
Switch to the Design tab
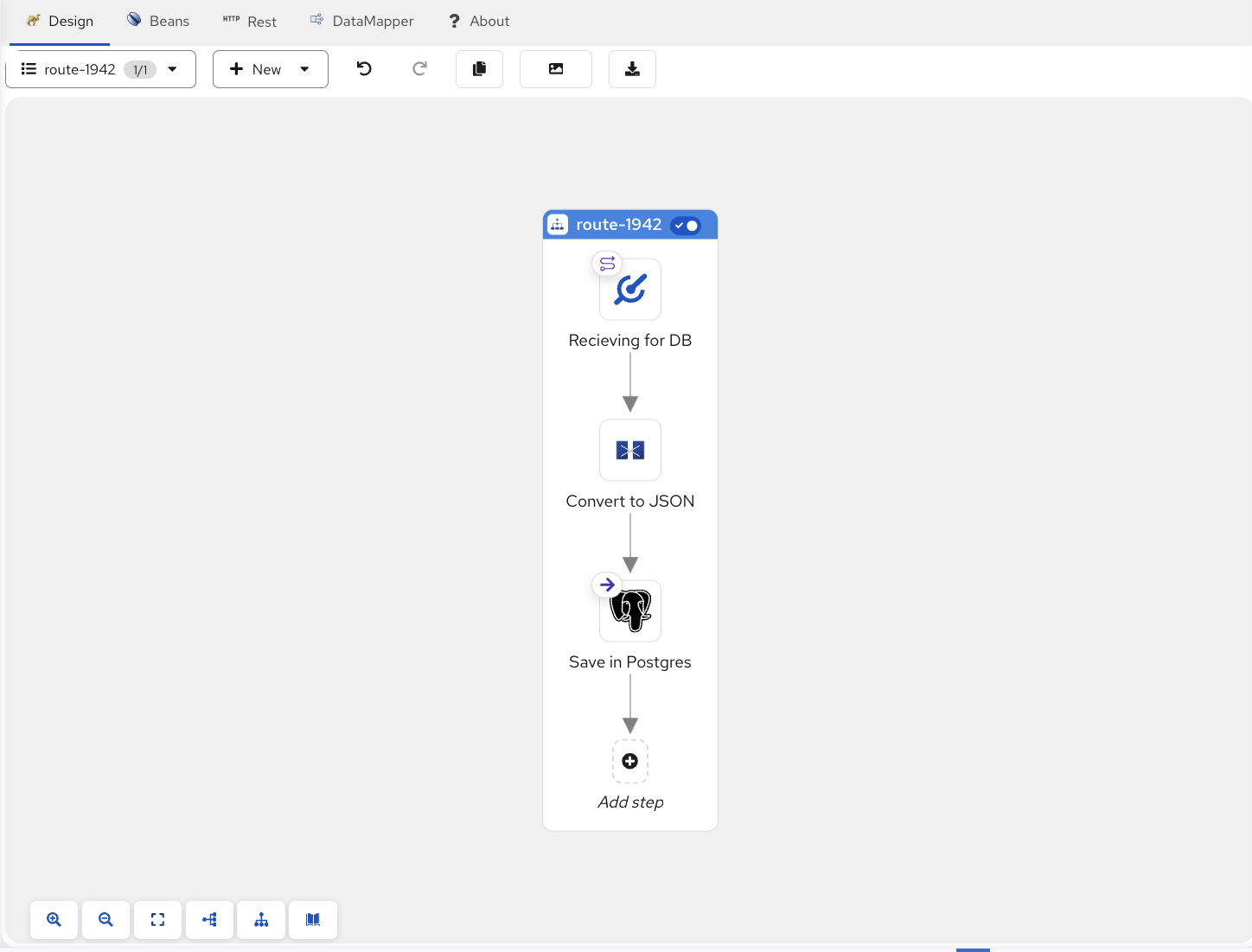(x=60, y=22)
